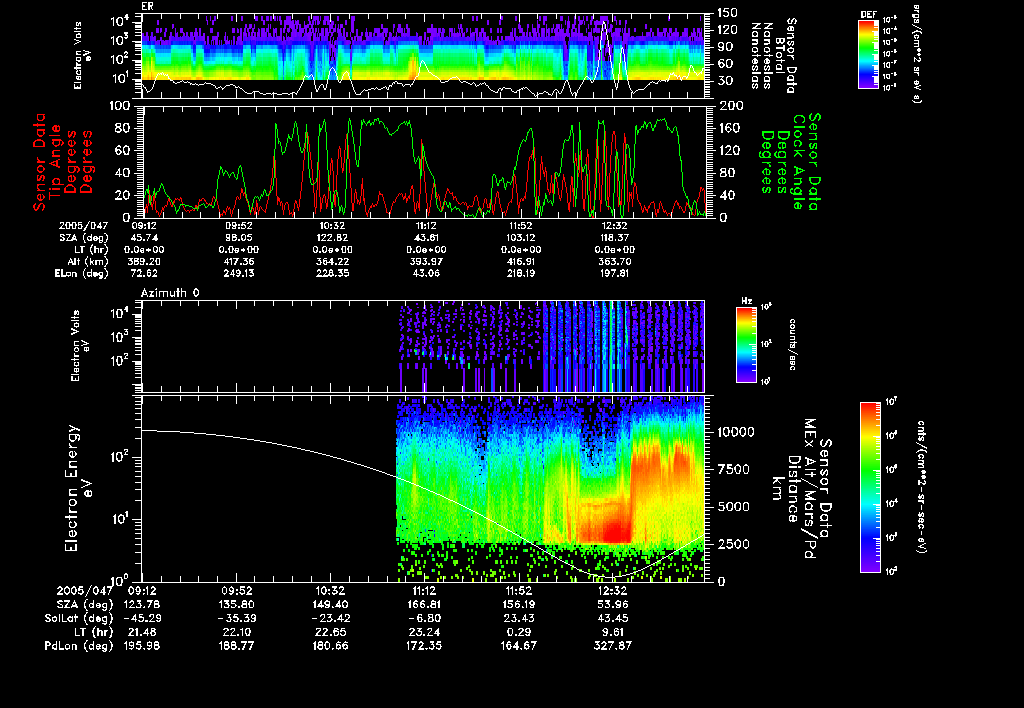Select SZA value 166.81
1024x708 pixels.
[x=424, y=604]
